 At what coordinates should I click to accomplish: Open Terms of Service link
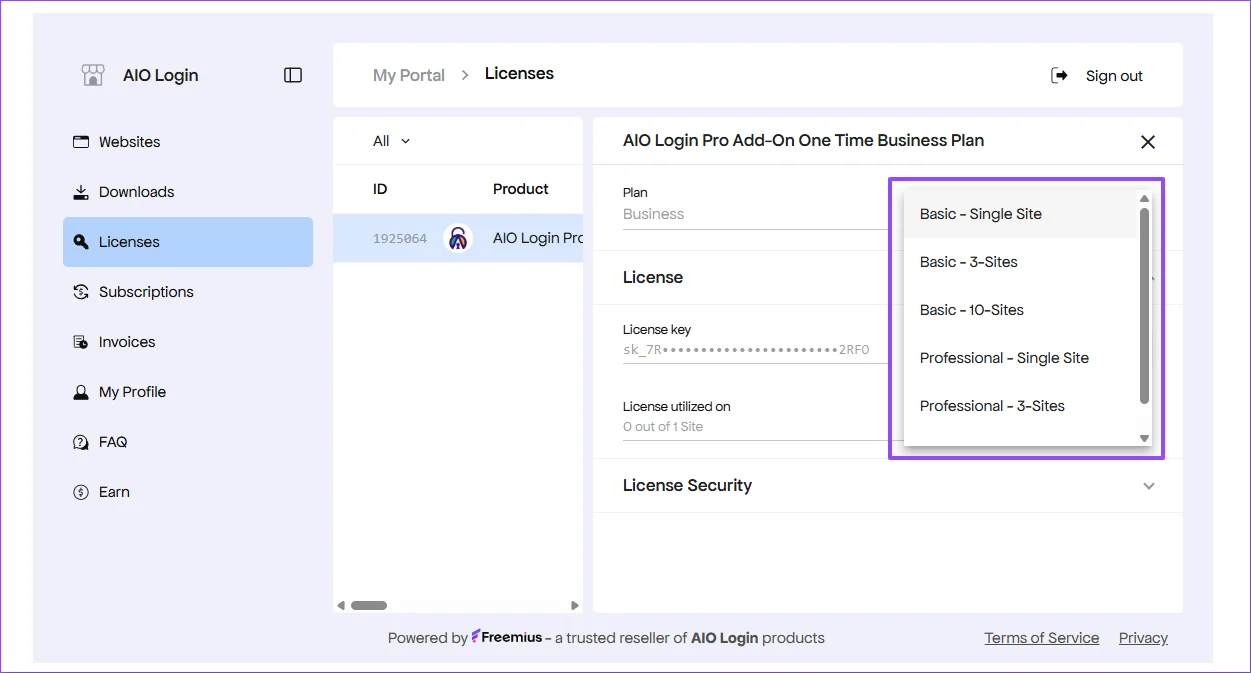[1042, 638]
